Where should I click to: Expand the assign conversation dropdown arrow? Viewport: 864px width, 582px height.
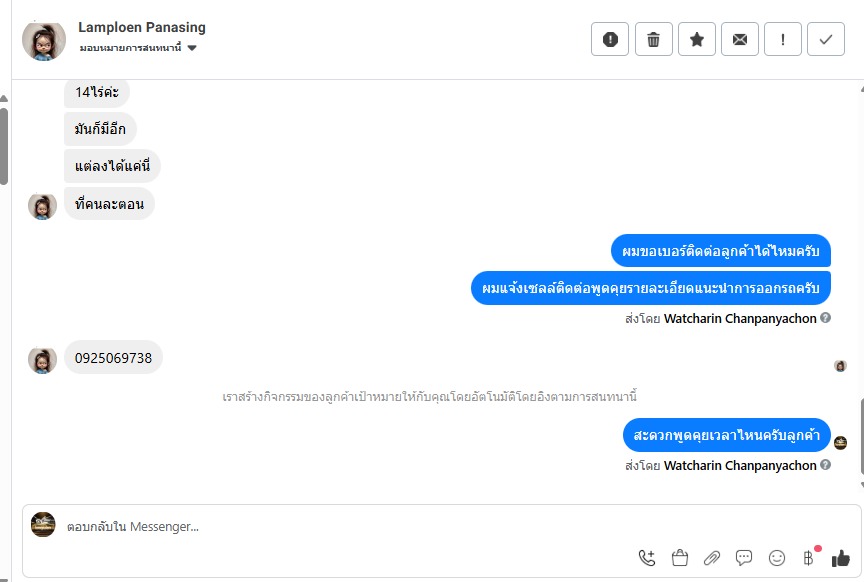coord(192,48)
